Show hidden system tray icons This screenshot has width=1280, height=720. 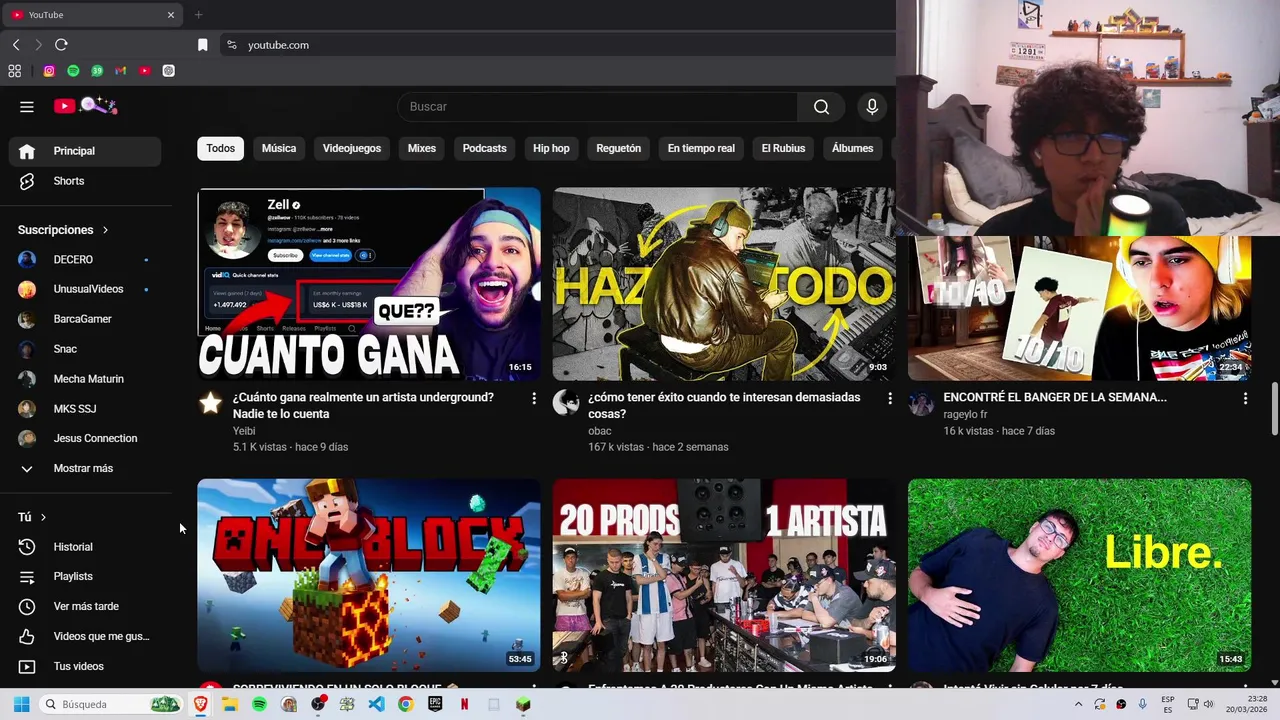click(1078, 704)
